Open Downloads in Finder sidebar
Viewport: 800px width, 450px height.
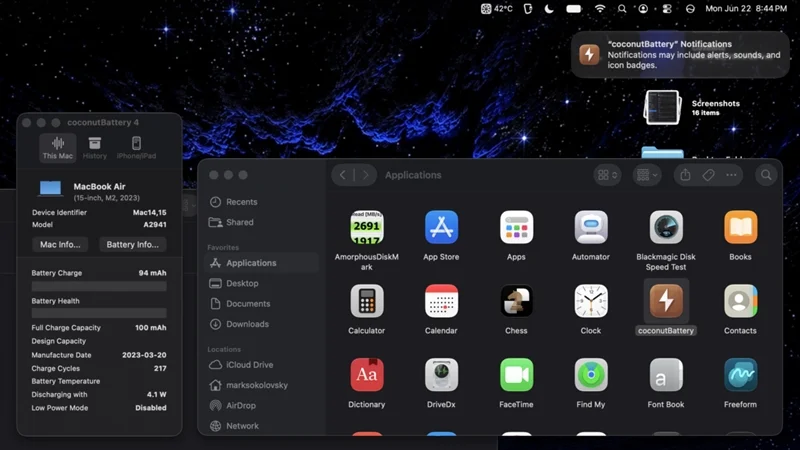(x=262, y=324)
